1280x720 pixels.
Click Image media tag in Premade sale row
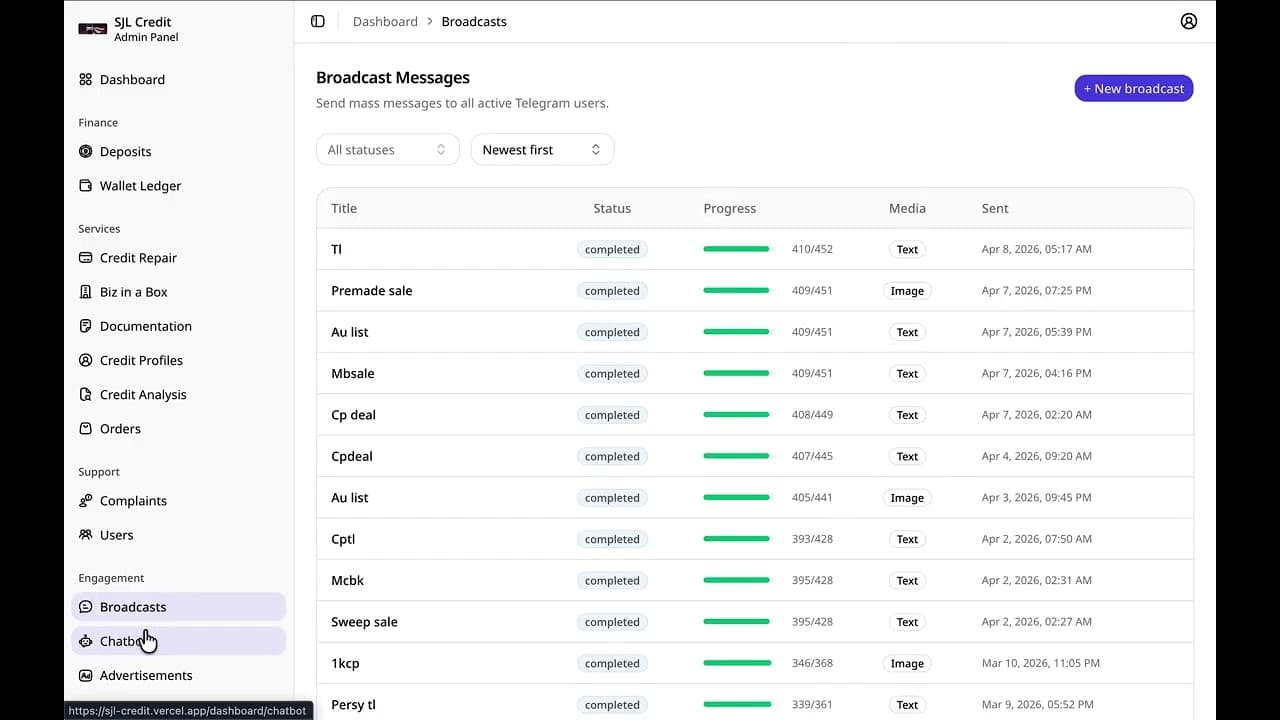pyautogui.click(x=907, y=290)
